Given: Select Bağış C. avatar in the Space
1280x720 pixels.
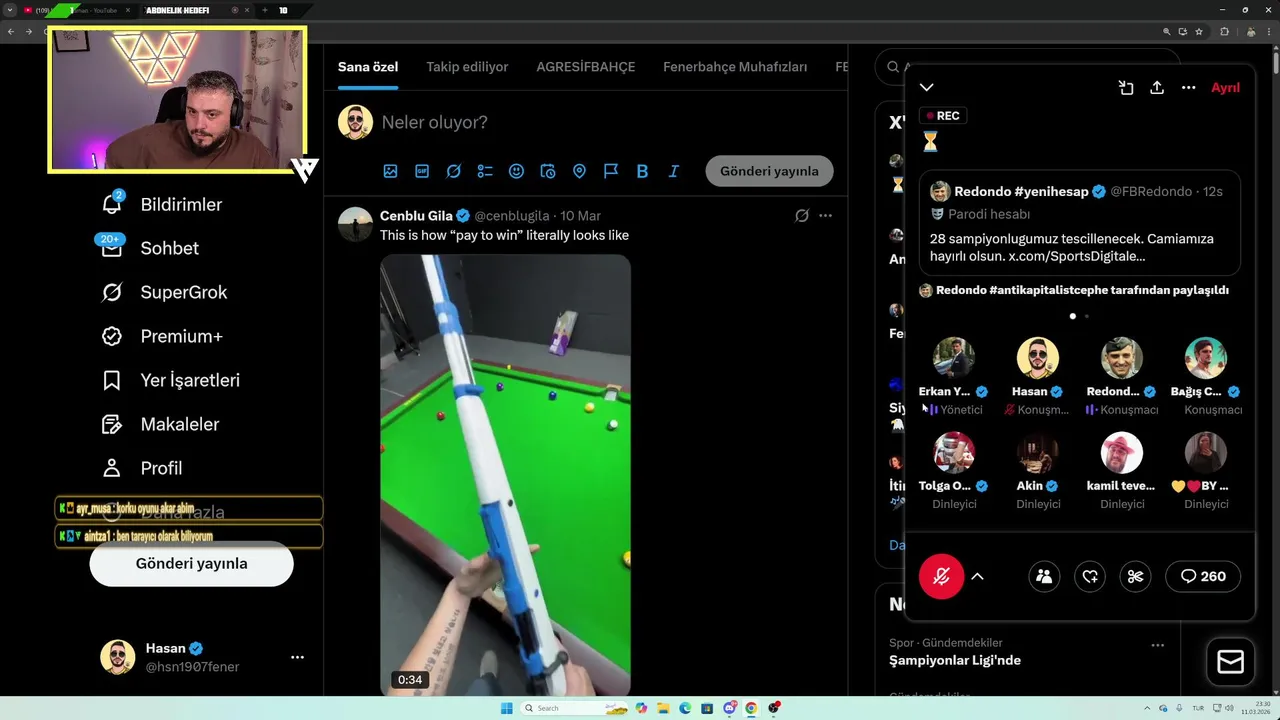Looking at the screenshot, I should [1206, 358].
